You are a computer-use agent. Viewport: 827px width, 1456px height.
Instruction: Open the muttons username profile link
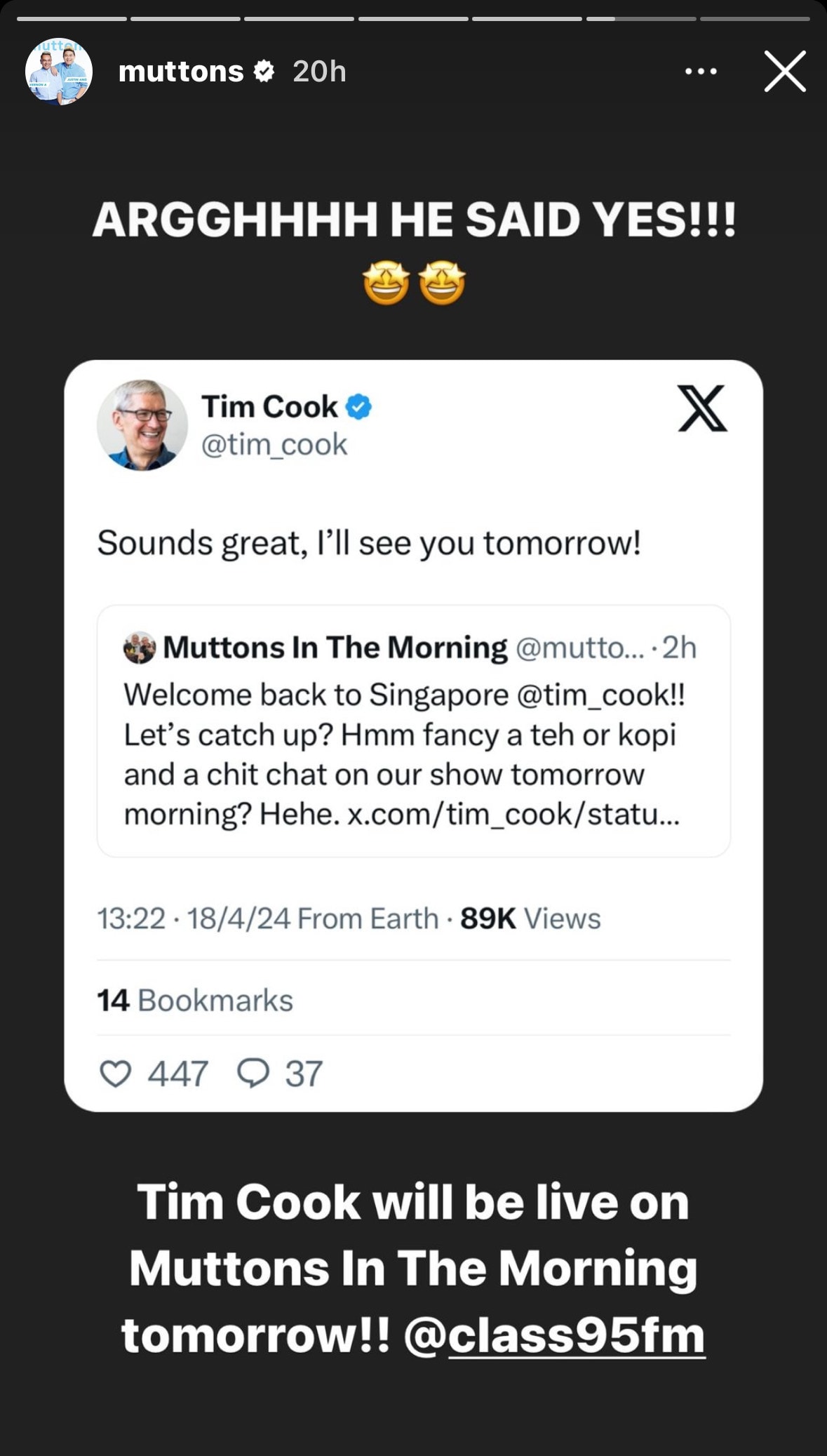click(181, 72)
